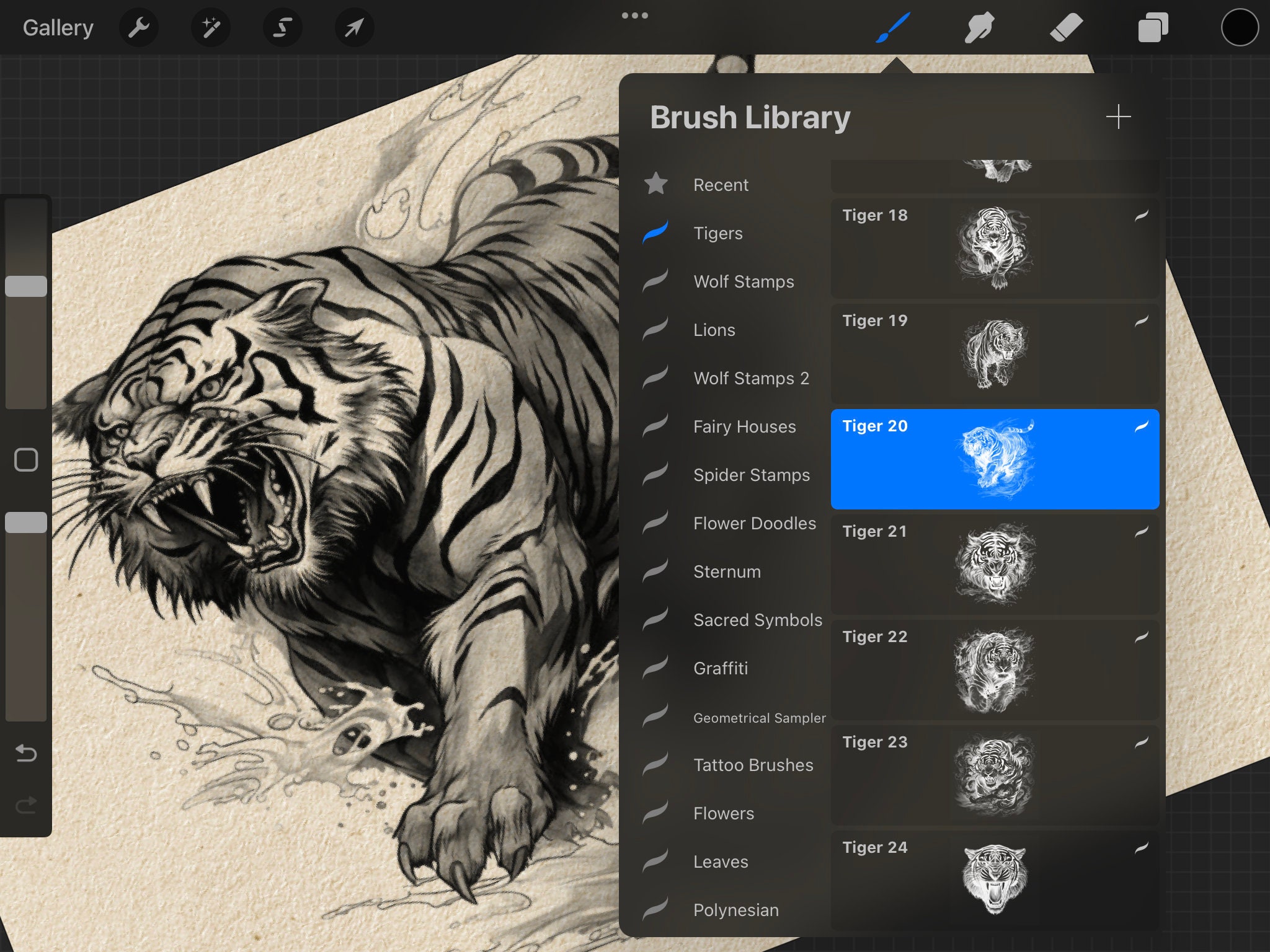Image resolution: width=1270 pixels, height=952 pixels.
Task: Tap the stroke icon on Tiger 22
Action: tap(1142, 637)
